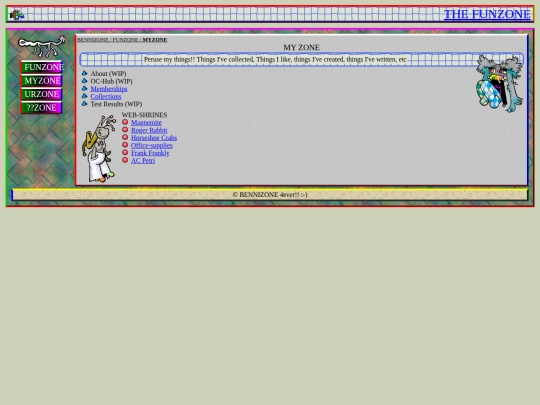Click the 'Peruse my things!!' banner text
The image size is (540, 405).
click(x=275, y=60)
